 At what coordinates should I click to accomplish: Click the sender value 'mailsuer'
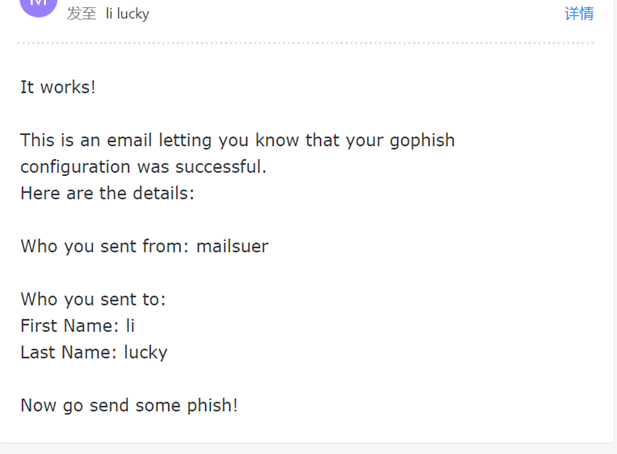(233, 246)
